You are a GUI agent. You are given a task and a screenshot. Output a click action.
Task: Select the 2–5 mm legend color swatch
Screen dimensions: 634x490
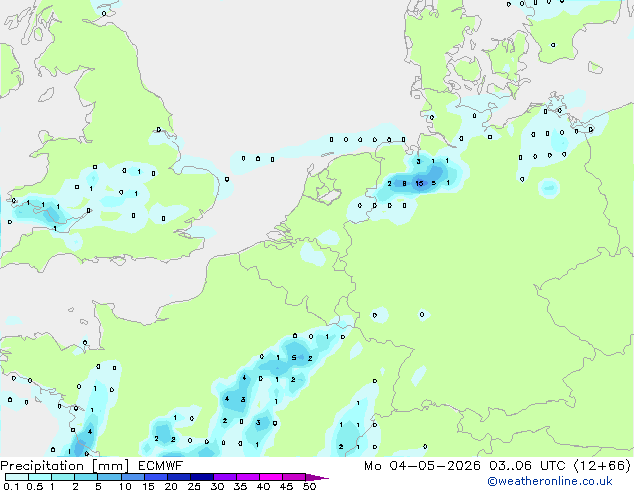86,477
